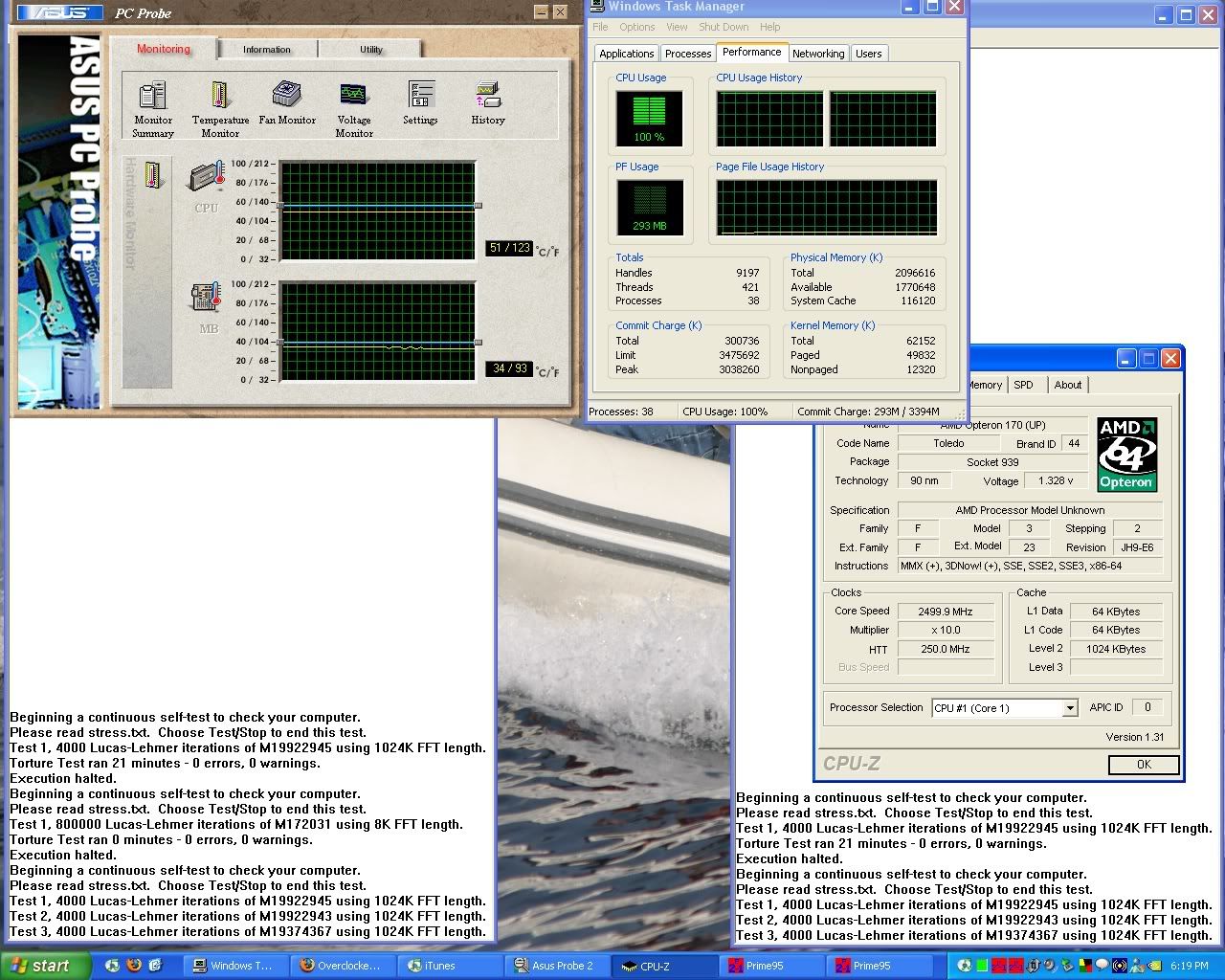
Task: Switch to the Information tab in PC Probe
Action: 267,50
